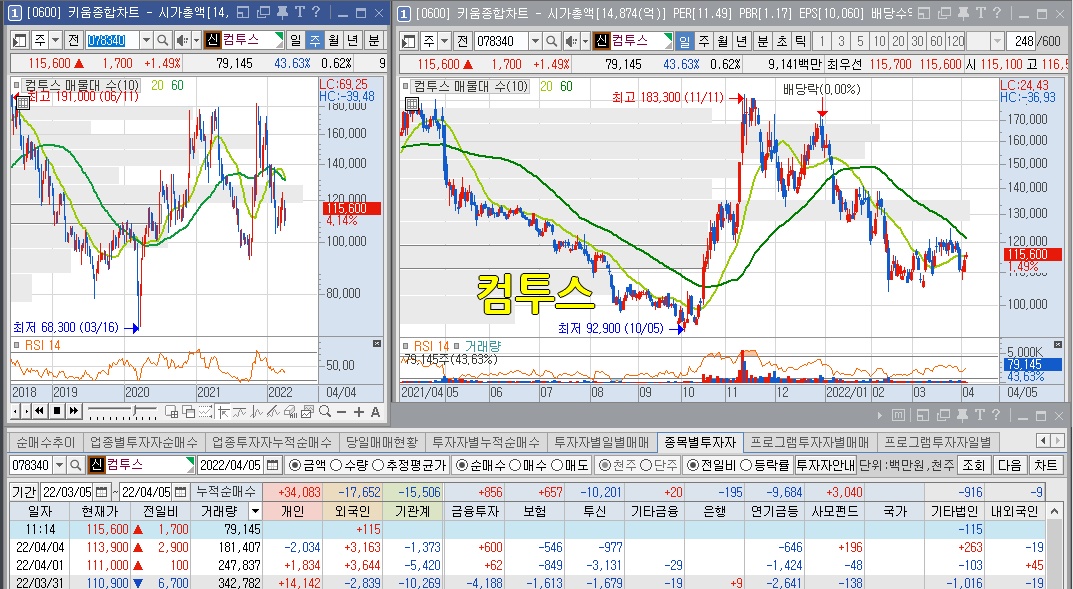The image size is (1073, 589).
Task: Switch to 투자자별누적순매수 tab
Action: (485, 442)
